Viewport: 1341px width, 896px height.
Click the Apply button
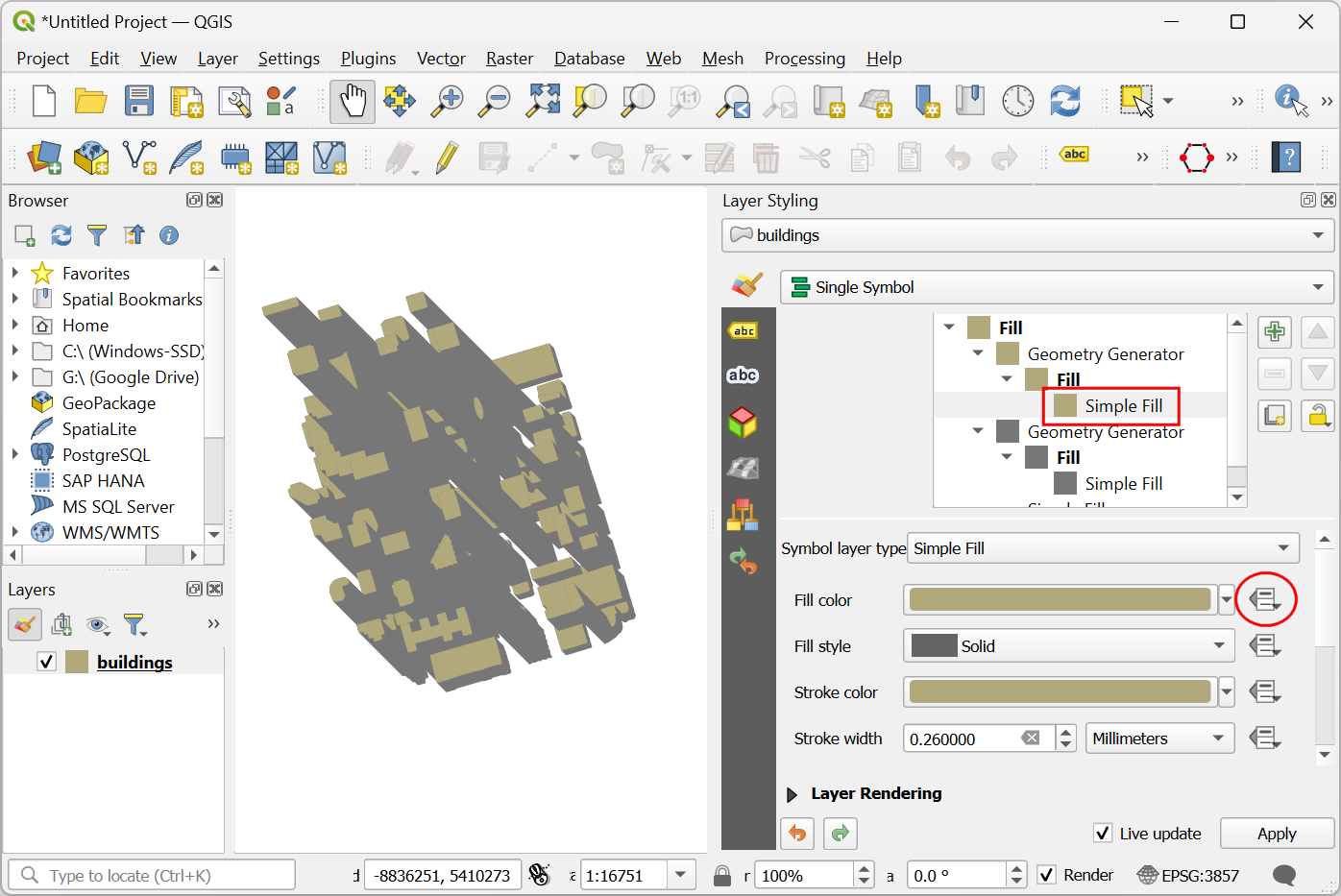(x=1276, y=833)
